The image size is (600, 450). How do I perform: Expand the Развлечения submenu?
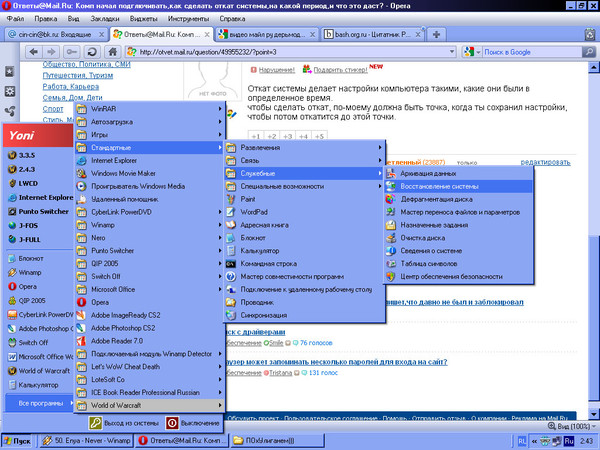click(305, 147)
